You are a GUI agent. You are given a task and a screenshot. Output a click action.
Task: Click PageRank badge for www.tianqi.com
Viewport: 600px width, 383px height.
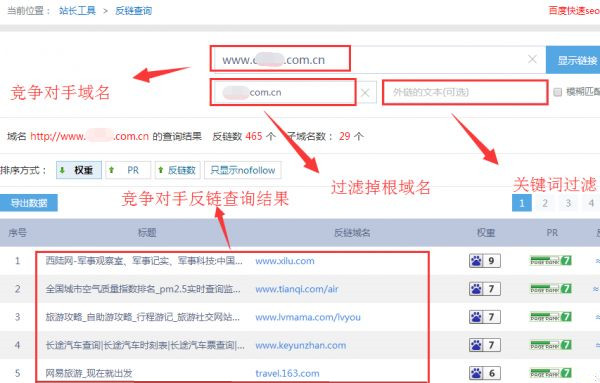[x=551, y=289]
